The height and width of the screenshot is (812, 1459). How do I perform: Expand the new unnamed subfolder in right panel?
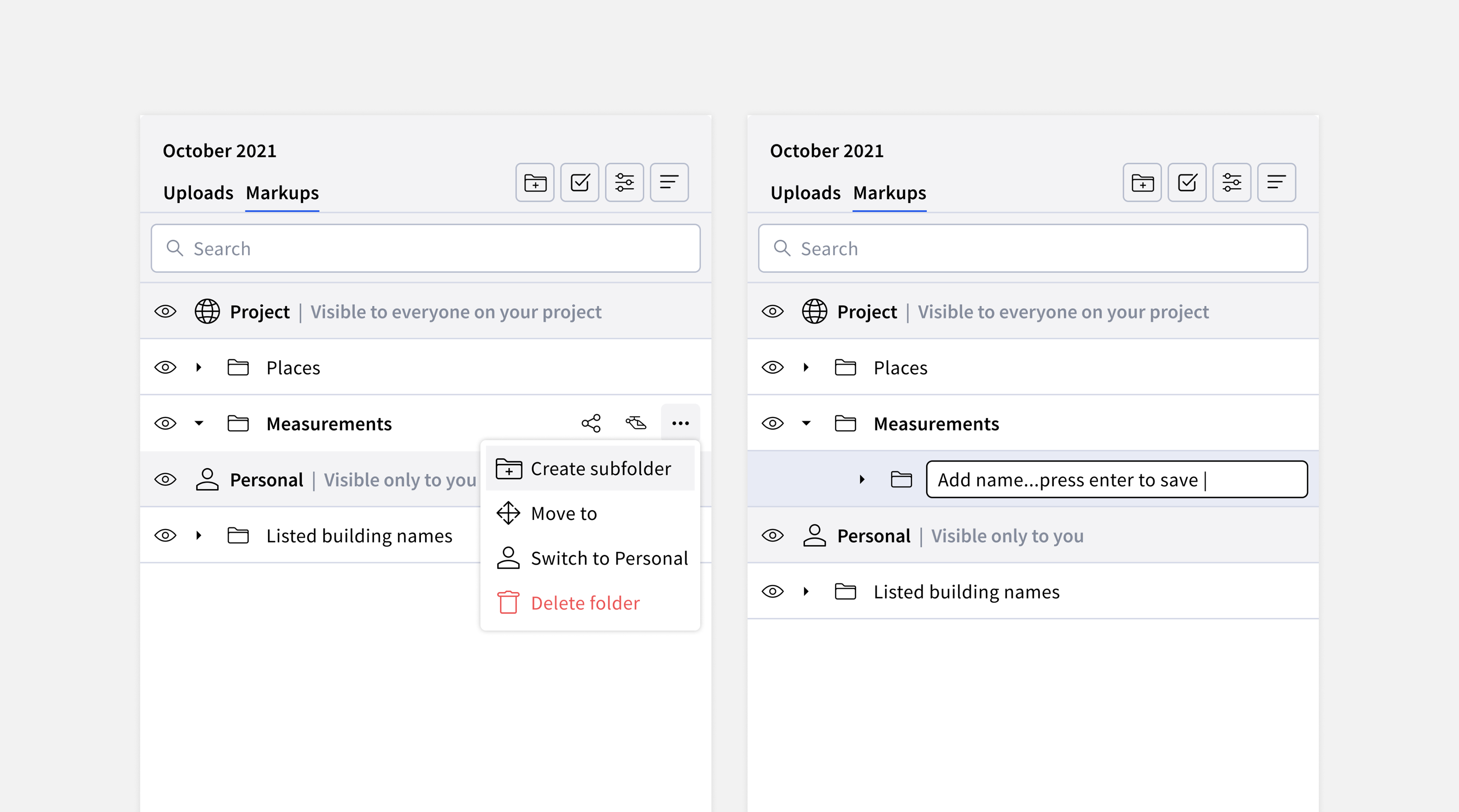(862, 480)
